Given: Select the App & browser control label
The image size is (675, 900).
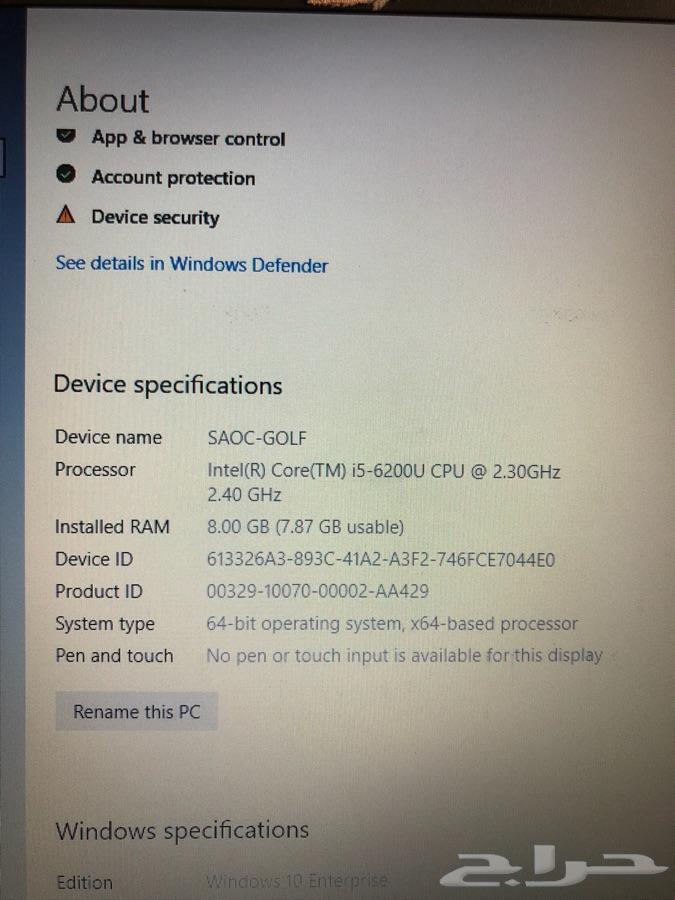Looking at the screenshot, I should click(188, 138).
